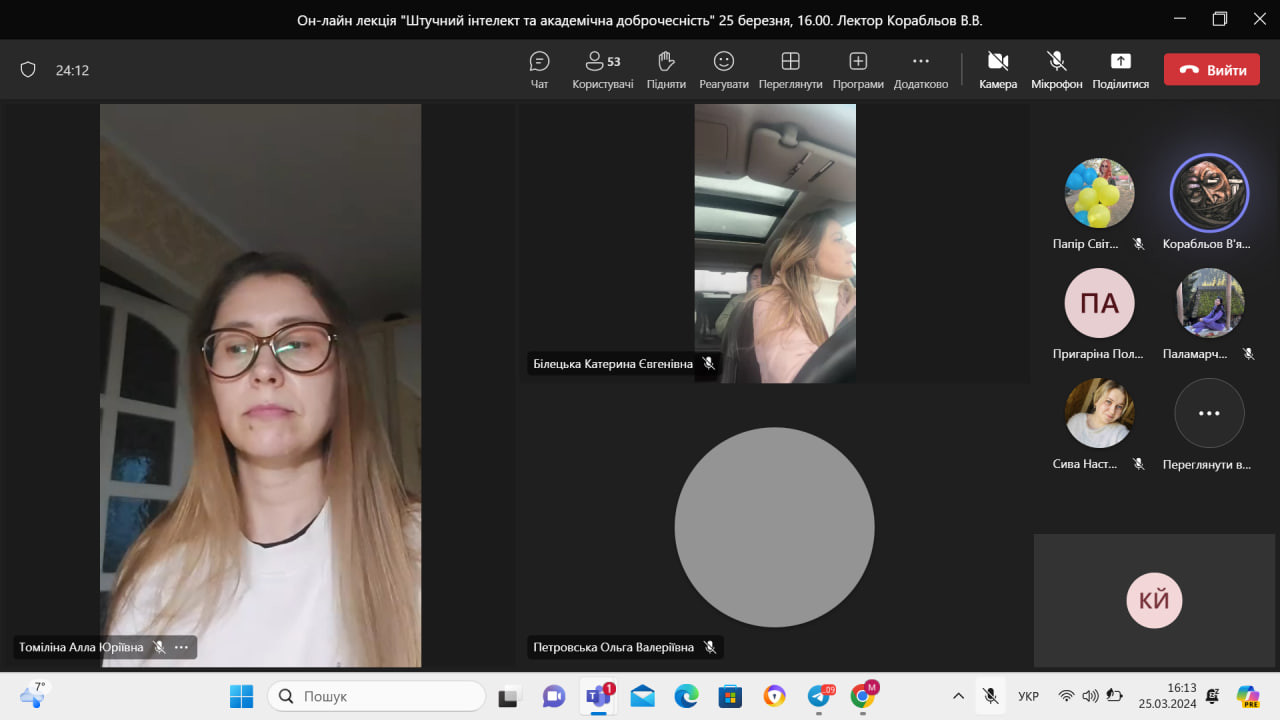Viewport: 1280px width, 720px height.
Task: Open Telegram from the taskbar
Action: click(x=820, y=696)
